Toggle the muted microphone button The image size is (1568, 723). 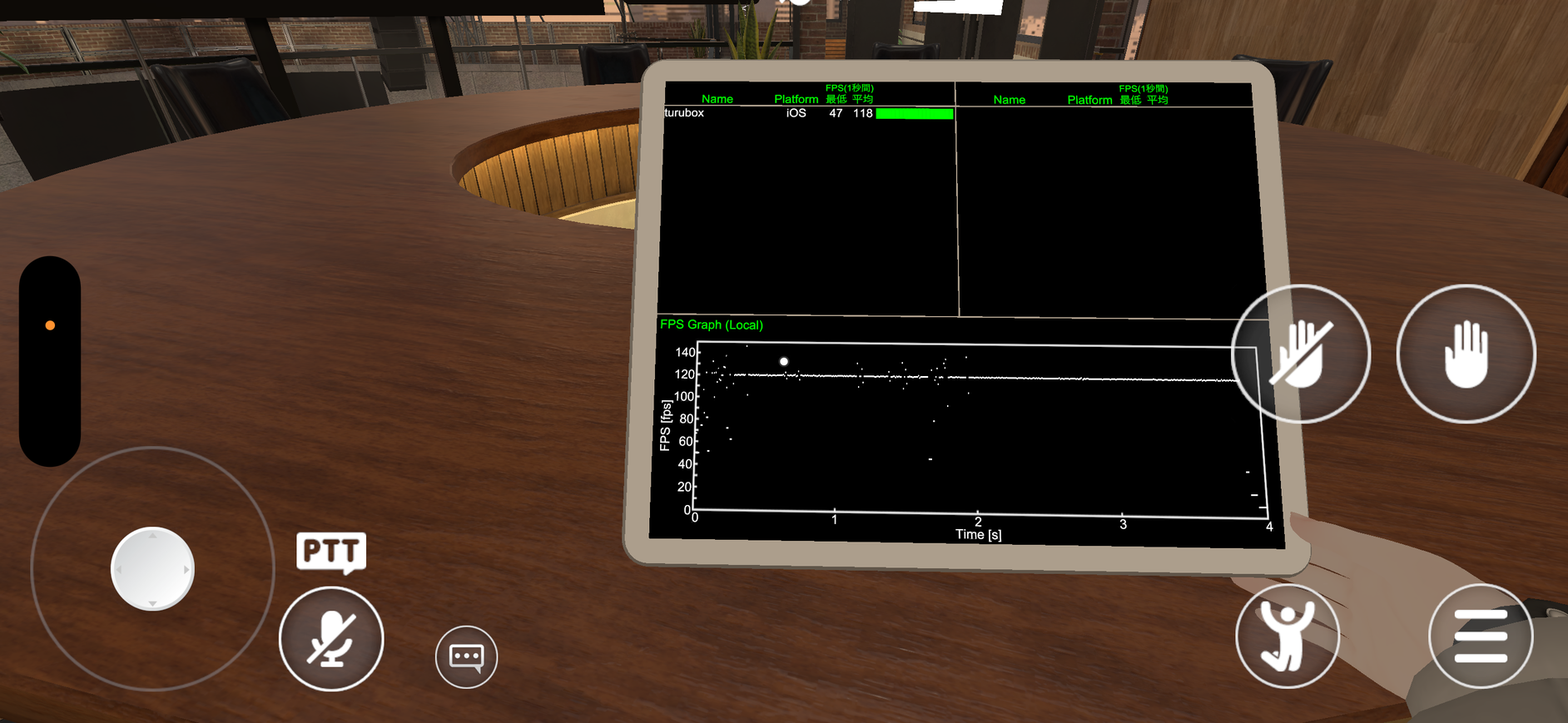331,639
